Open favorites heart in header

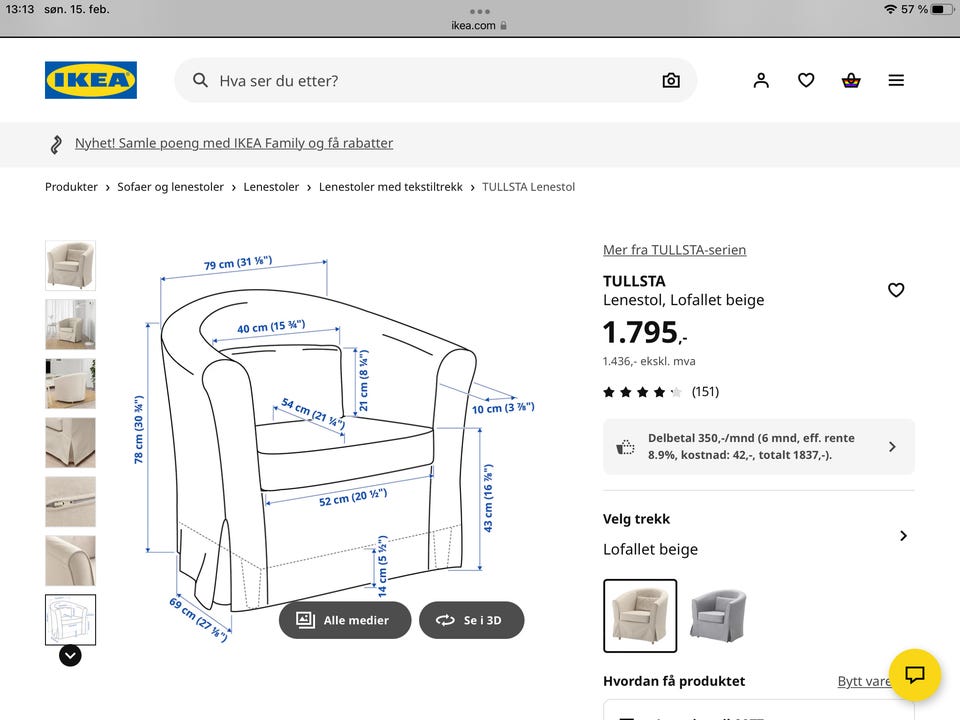pyautogui.click(x=806, y=80)
